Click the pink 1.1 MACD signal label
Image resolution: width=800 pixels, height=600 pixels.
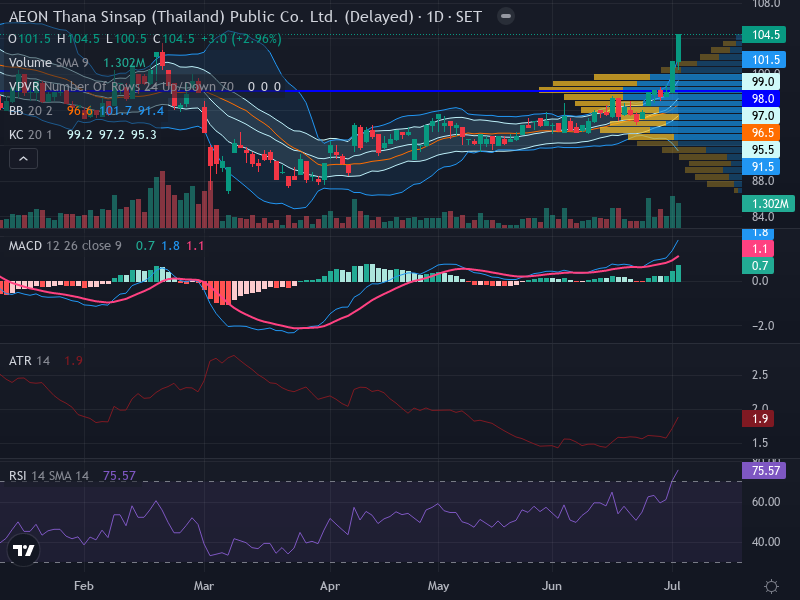[758, 249]
